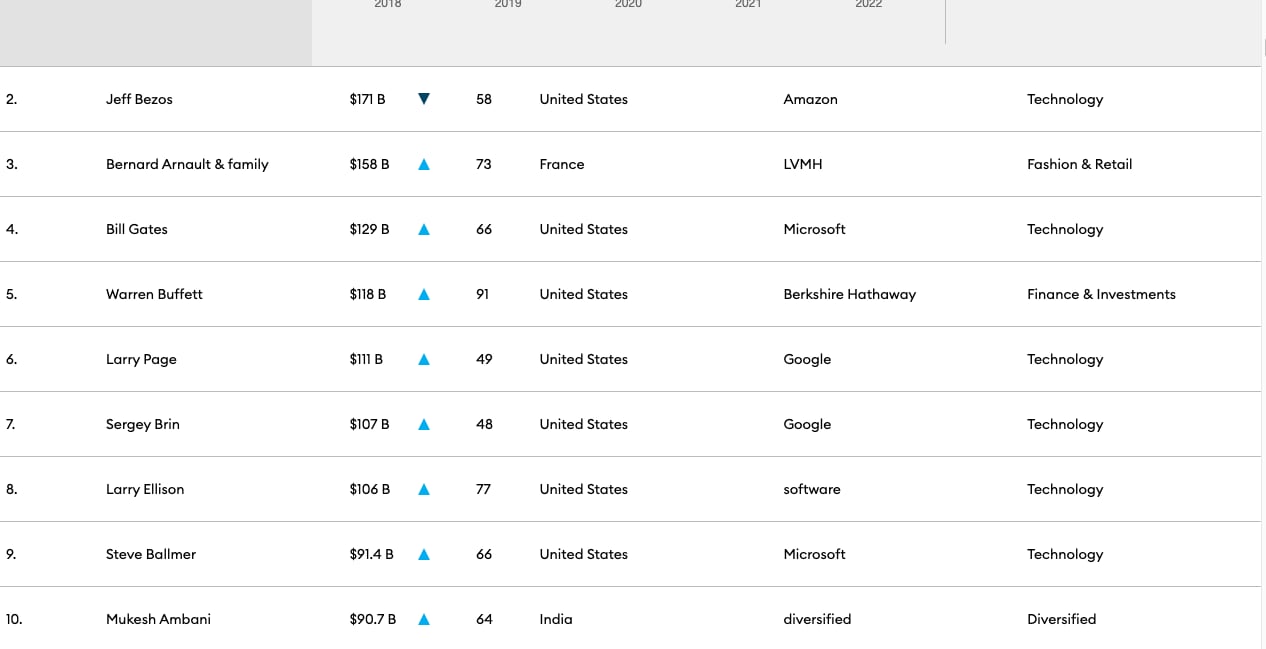
Task: Select the Warren Buffett name
Action: coord(154,294)
